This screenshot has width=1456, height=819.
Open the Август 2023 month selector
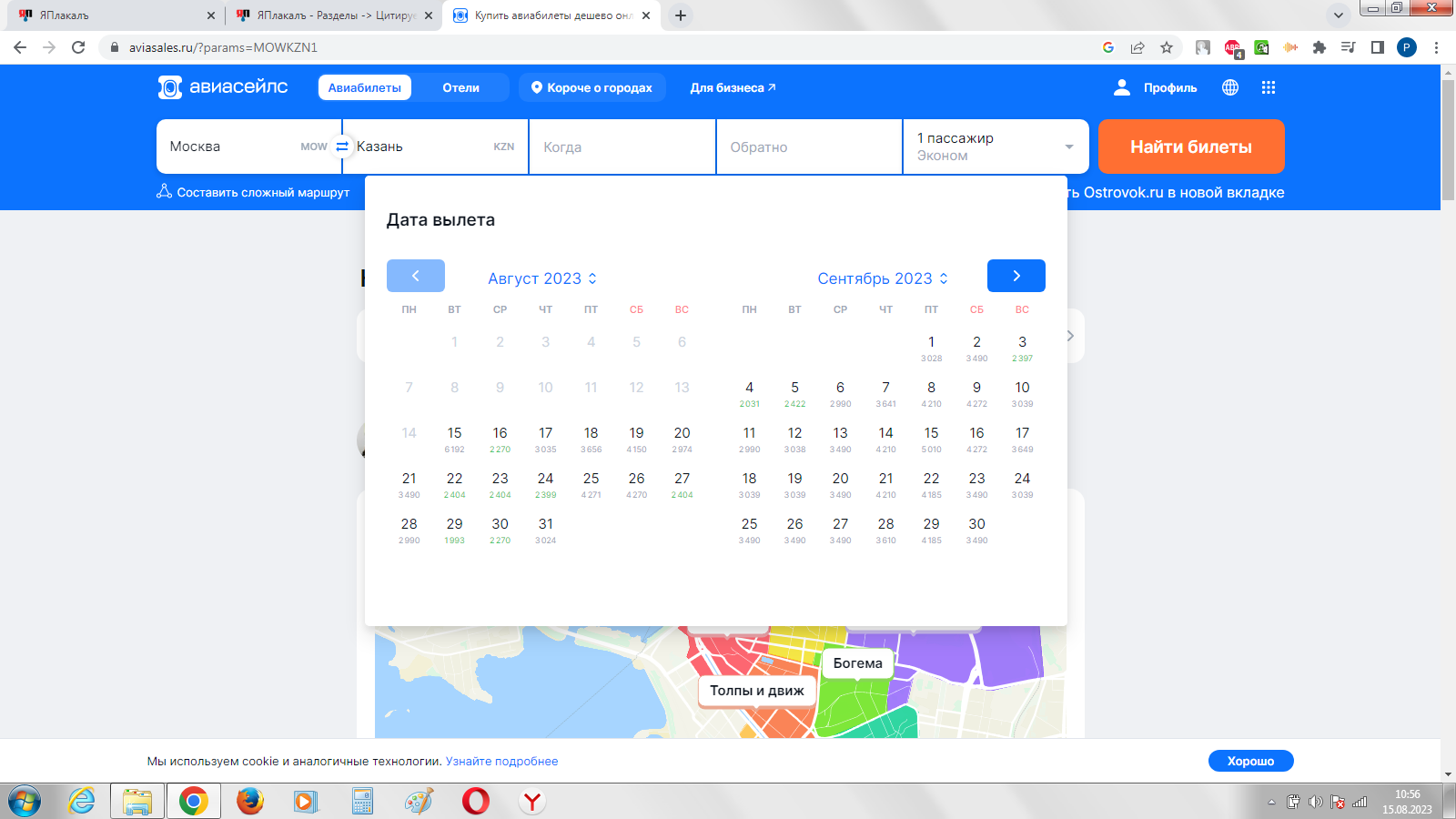(x=542, y=278)
